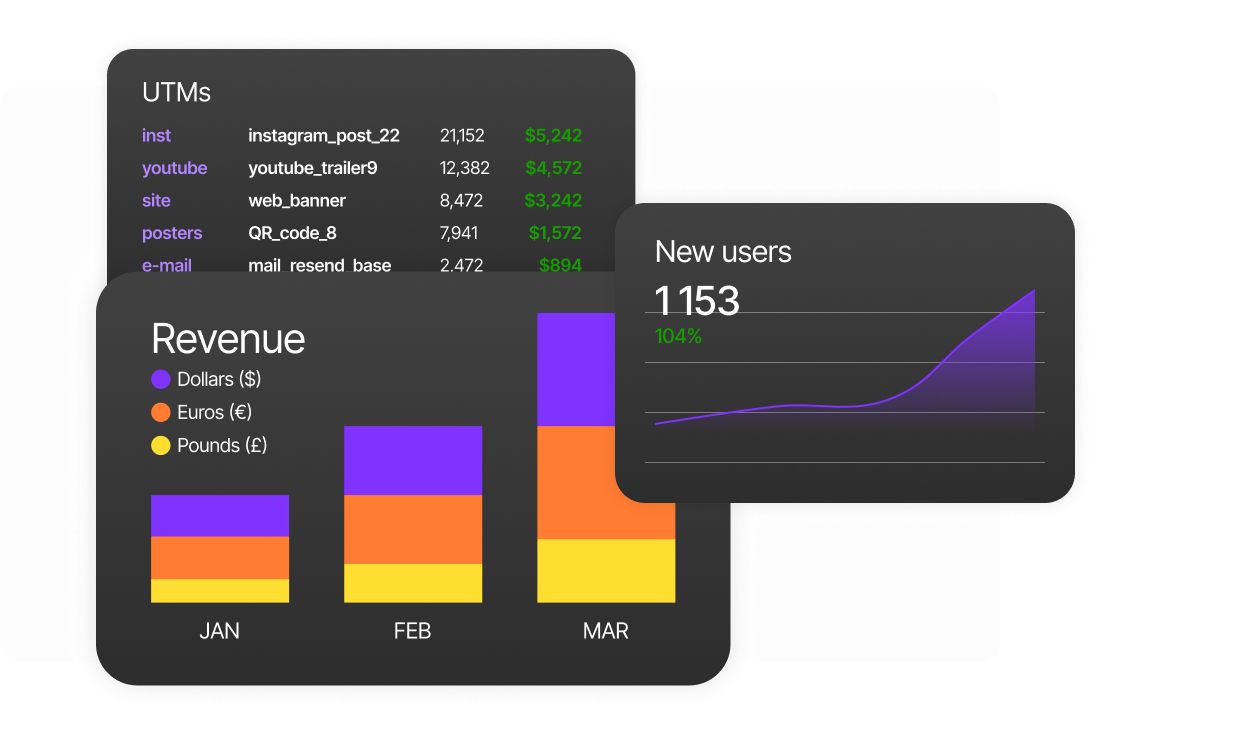Click the 104% growth indicator
Screen dimensions: 1254x749
(x=678, y=337)
